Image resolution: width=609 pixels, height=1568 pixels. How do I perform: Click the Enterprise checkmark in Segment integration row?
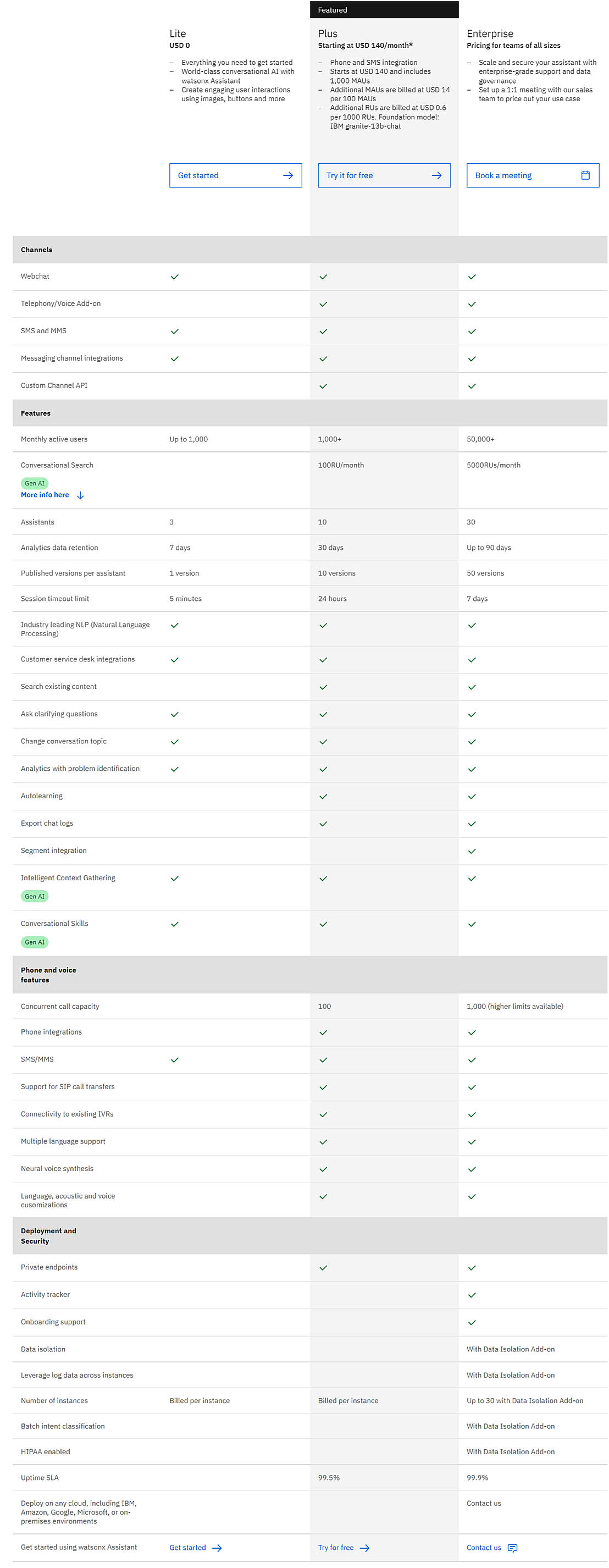coord(472,851)
